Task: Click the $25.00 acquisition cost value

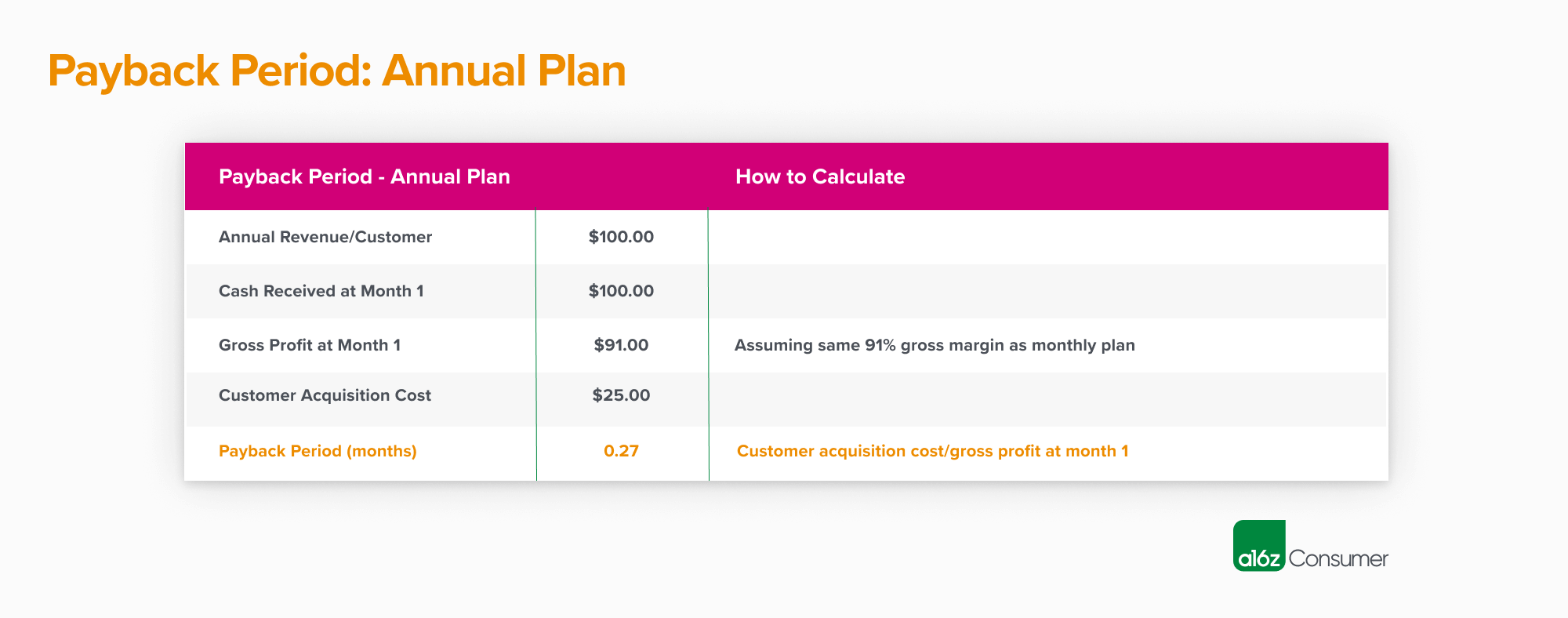Action: [622, 395]
